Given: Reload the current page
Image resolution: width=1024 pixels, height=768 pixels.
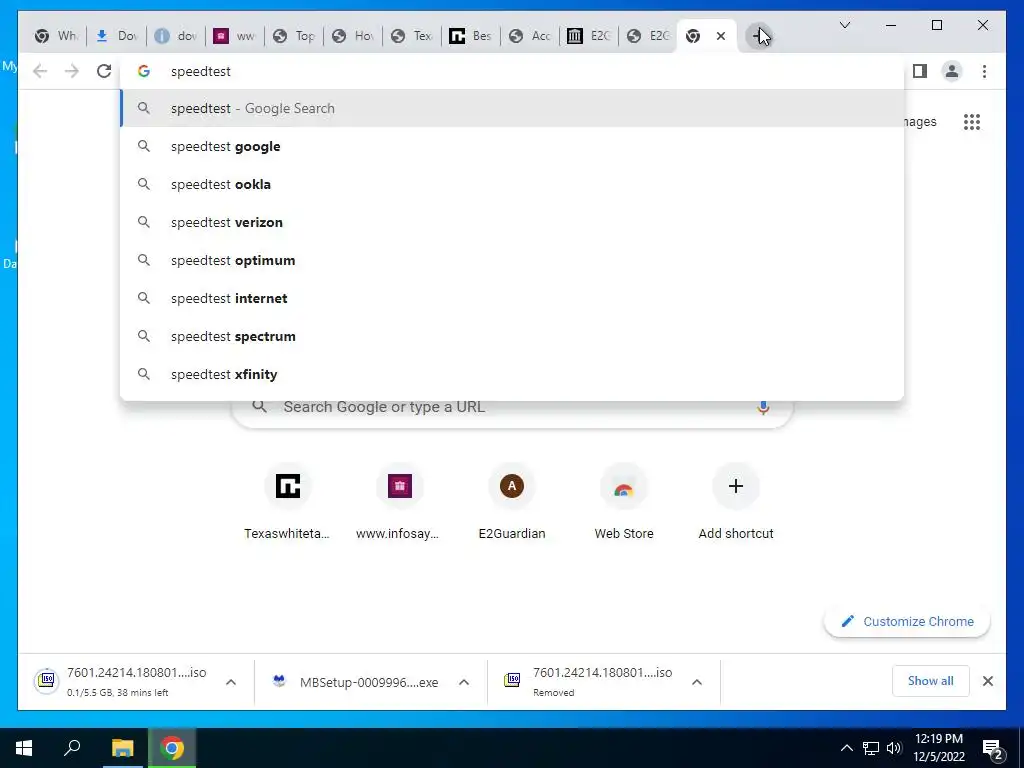Looking at the screenshot, I should (104, 71).
